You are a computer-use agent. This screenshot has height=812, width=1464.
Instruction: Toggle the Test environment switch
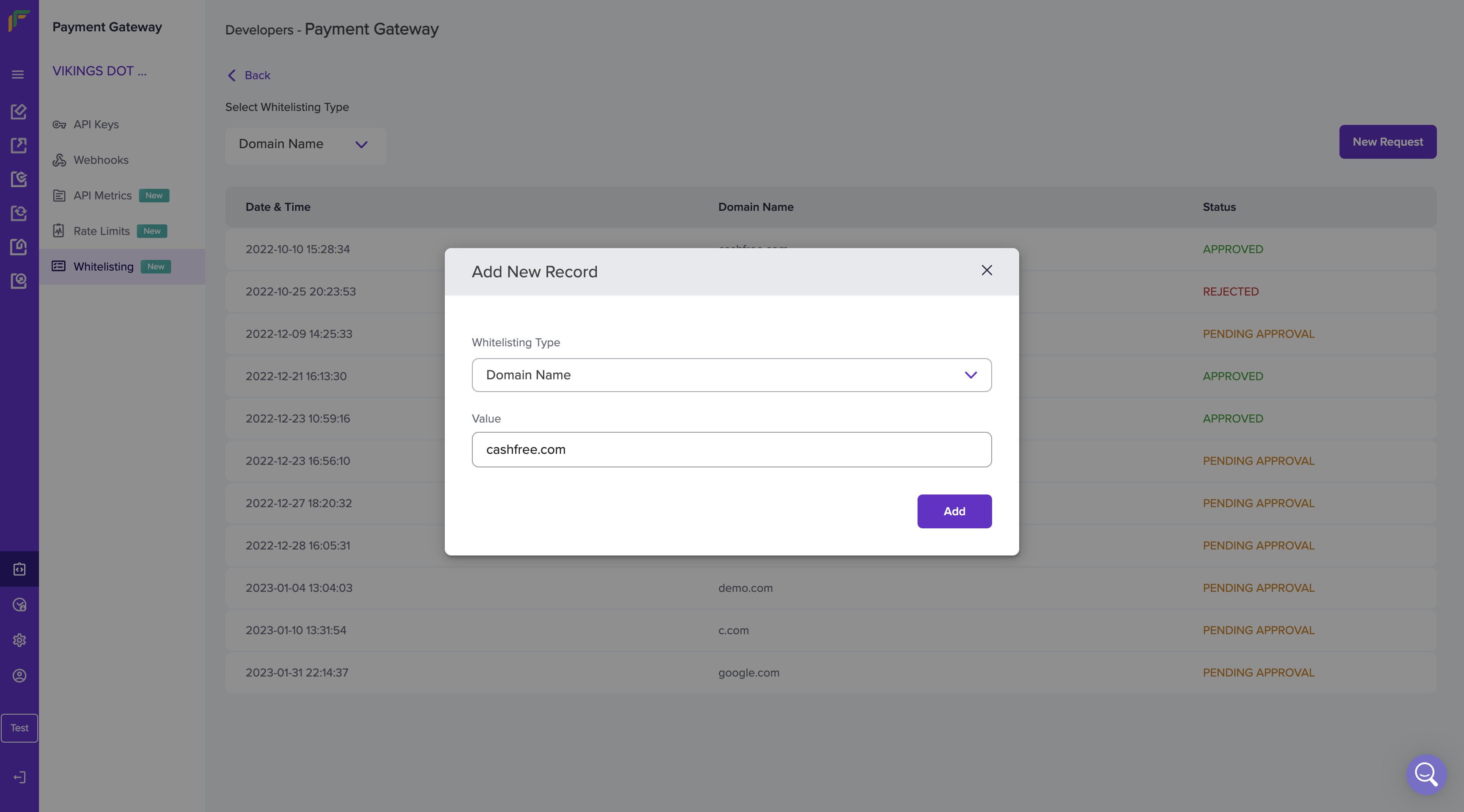click(19, 728)
